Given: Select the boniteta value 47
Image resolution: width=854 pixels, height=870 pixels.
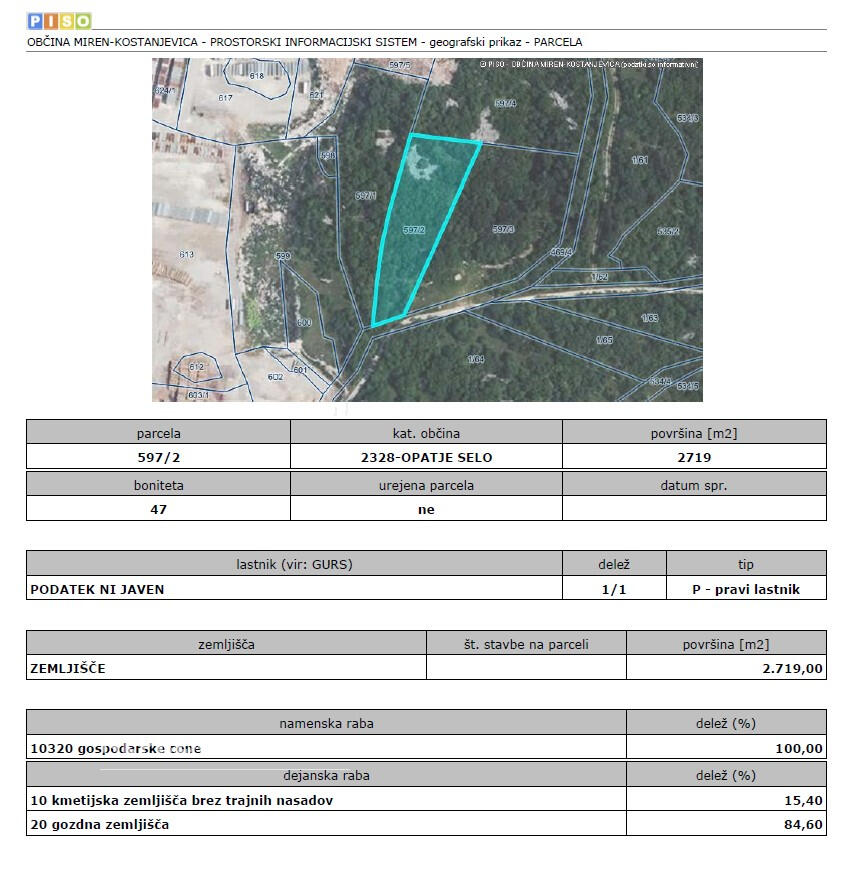Looking at the screenshot, I should 158,508.
